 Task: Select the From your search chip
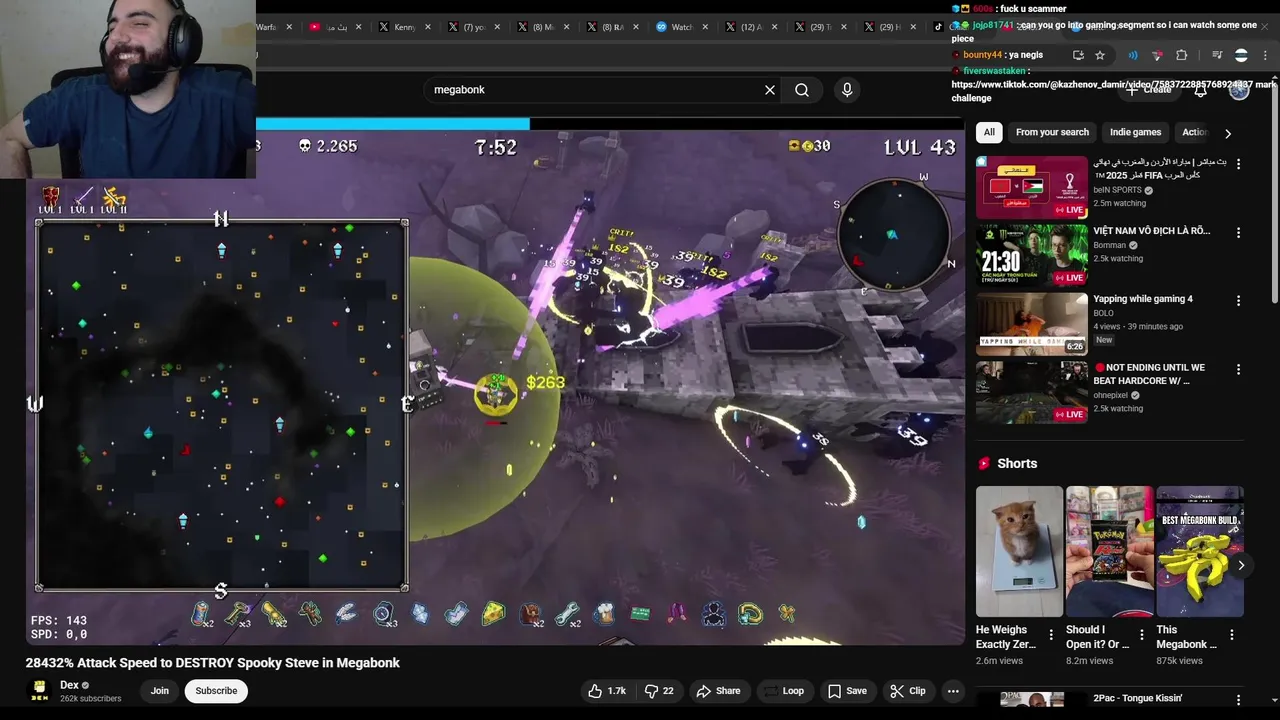pyautogui.click(x=1052, y=132)
